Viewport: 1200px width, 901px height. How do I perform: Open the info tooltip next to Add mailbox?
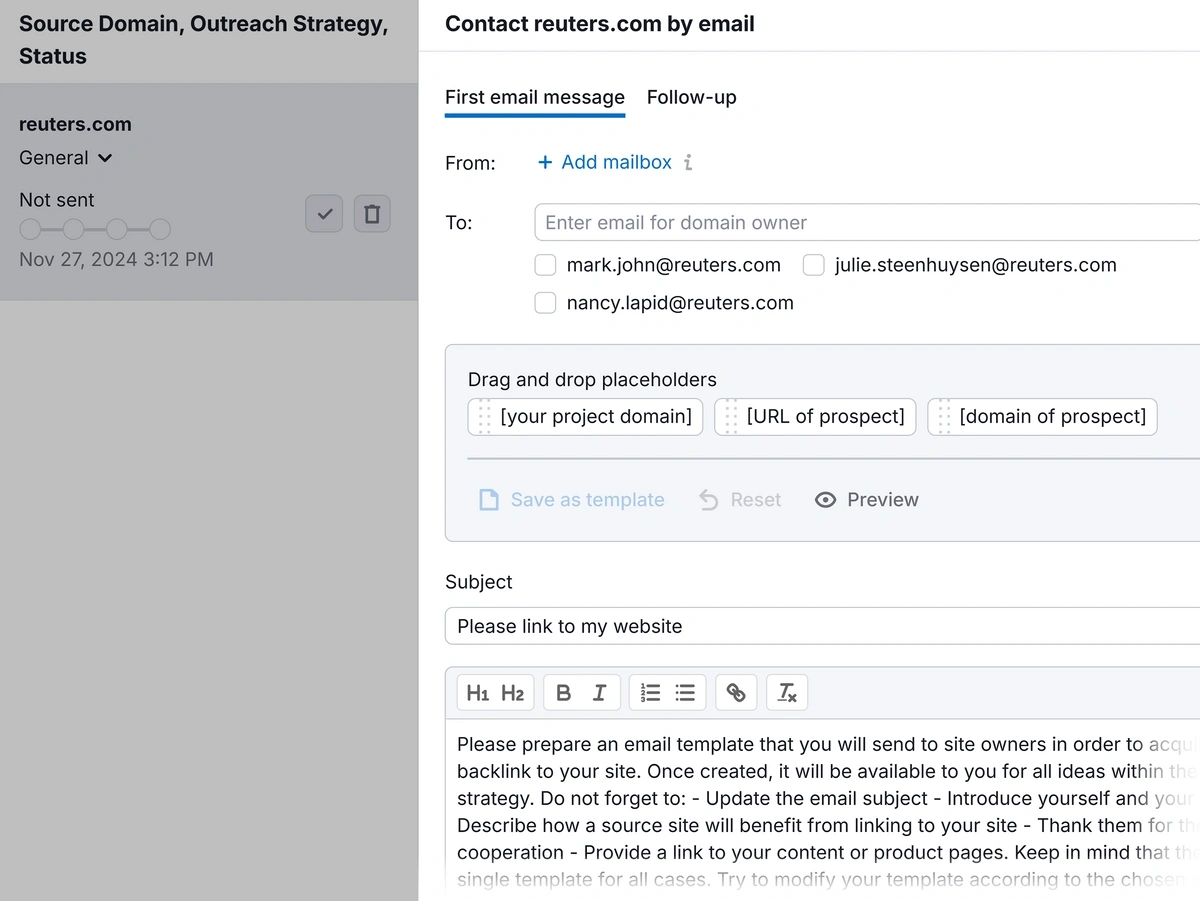pyautogui.click(x=691, y=162)
